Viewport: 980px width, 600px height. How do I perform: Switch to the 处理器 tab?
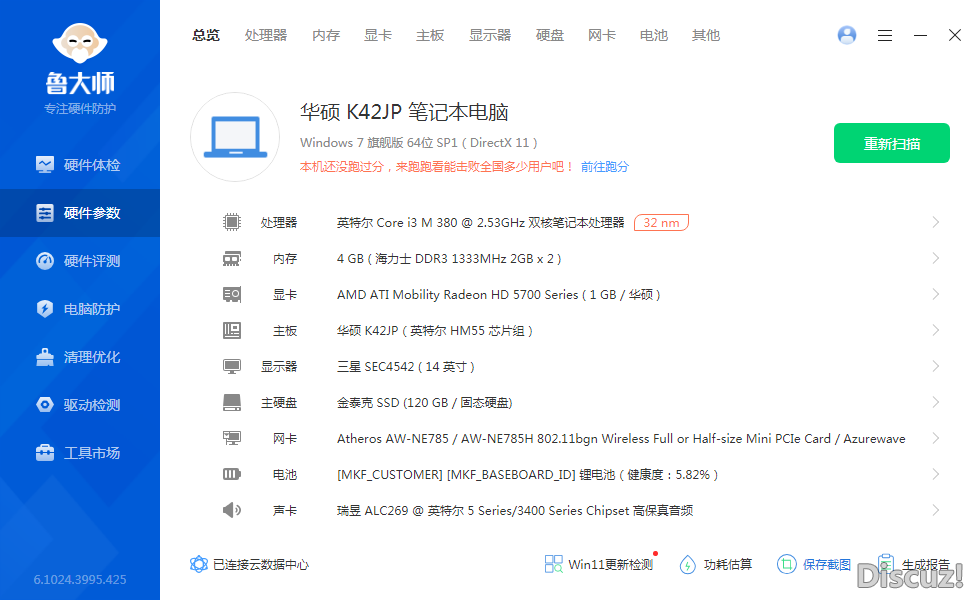[x=266, y=36]
